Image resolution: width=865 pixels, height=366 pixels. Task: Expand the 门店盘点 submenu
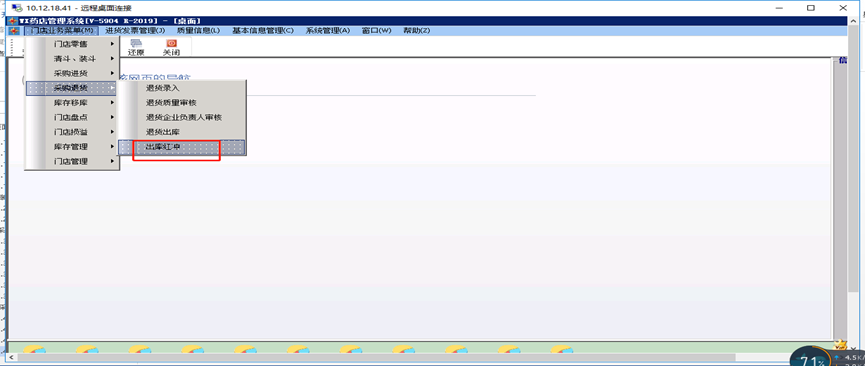pos(72,117)
